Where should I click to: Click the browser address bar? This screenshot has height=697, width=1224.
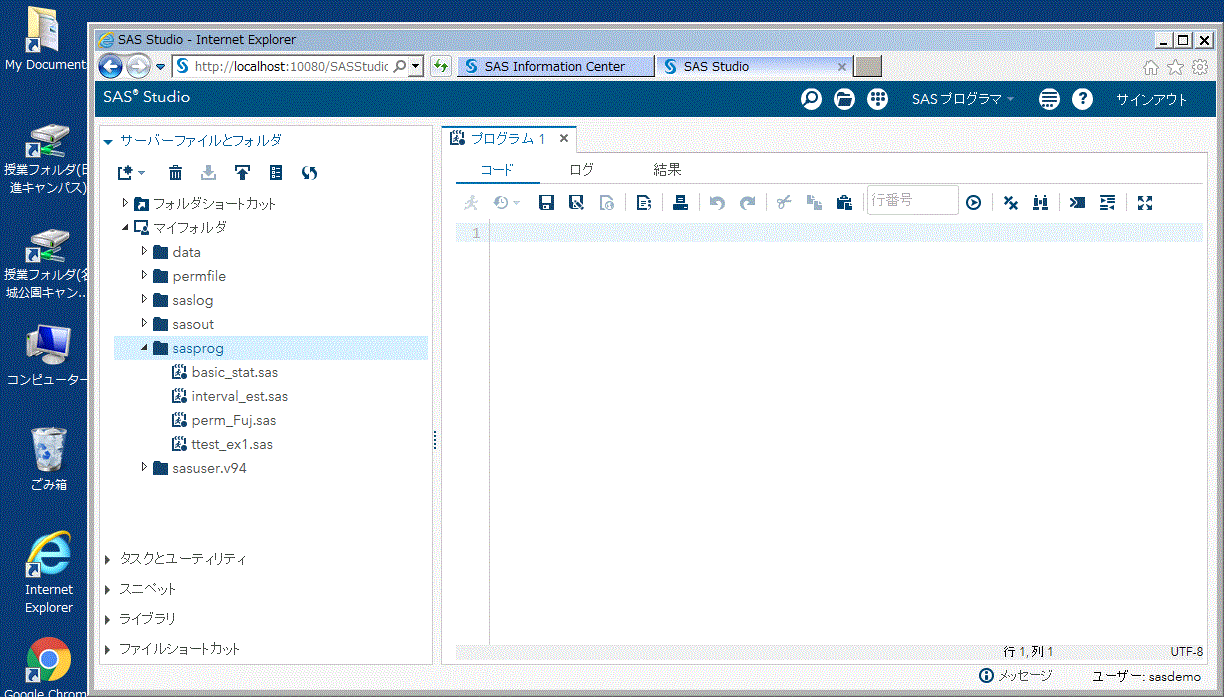point(291,67)
